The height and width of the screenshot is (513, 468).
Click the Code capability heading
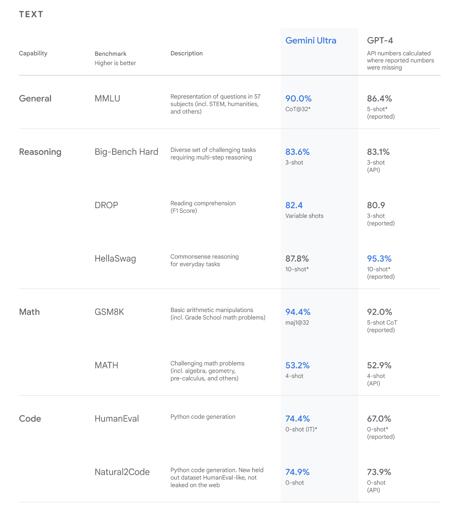tap(30, 419)
